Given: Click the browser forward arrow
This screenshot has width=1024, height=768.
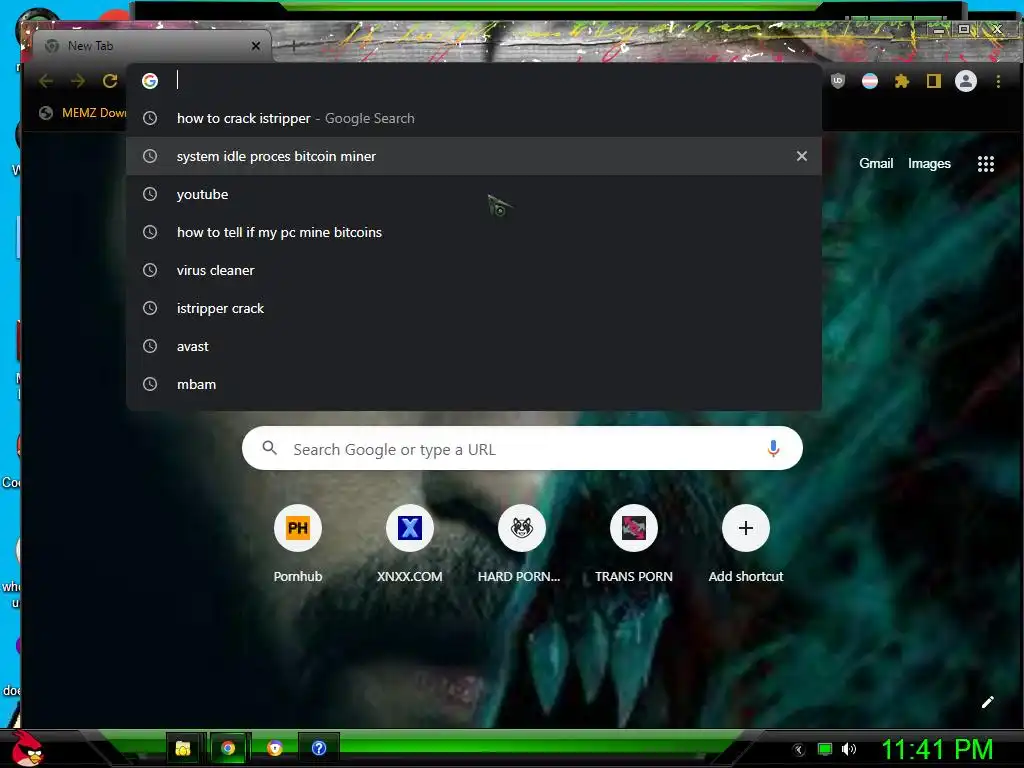Looking at the screenshot, I should (78, 80).
